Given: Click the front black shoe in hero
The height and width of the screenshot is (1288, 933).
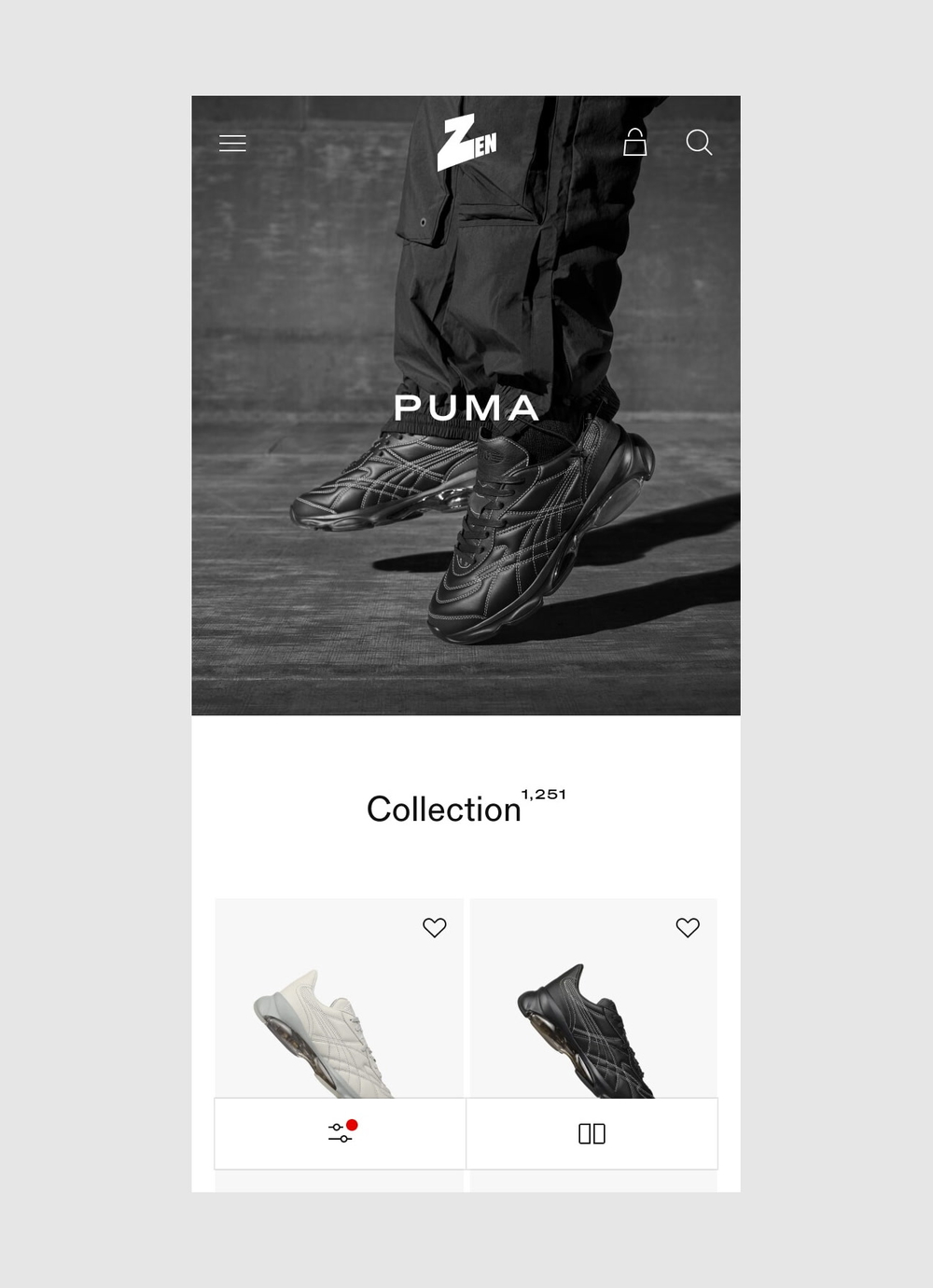Looking at the screenshot, I should tap(541, 532).
